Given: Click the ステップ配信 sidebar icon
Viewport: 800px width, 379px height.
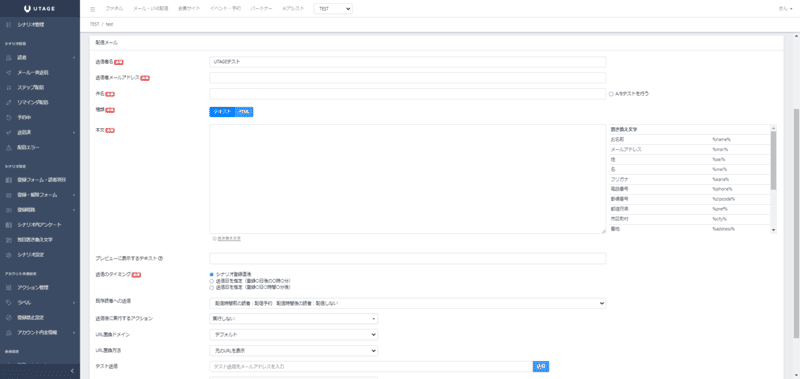Looking at the screenshot, I should click(x=9, y=88).
